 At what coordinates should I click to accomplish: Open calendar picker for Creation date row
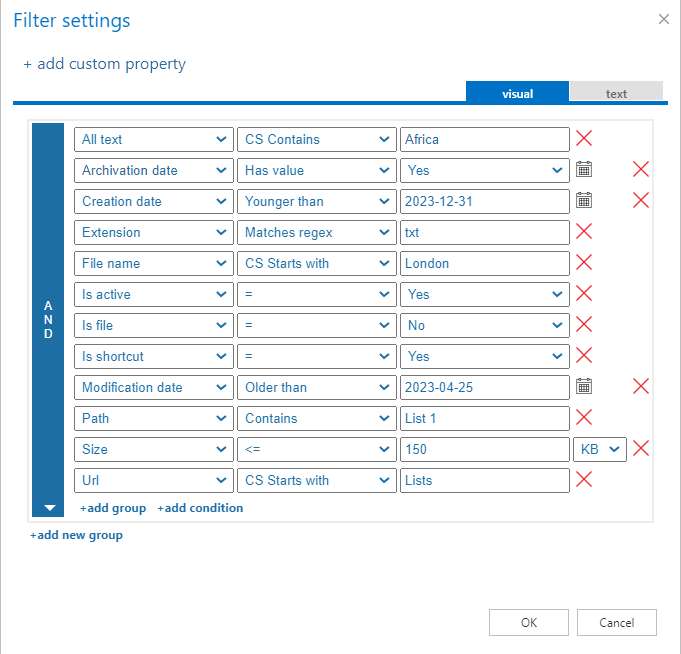tap(585, 201)
